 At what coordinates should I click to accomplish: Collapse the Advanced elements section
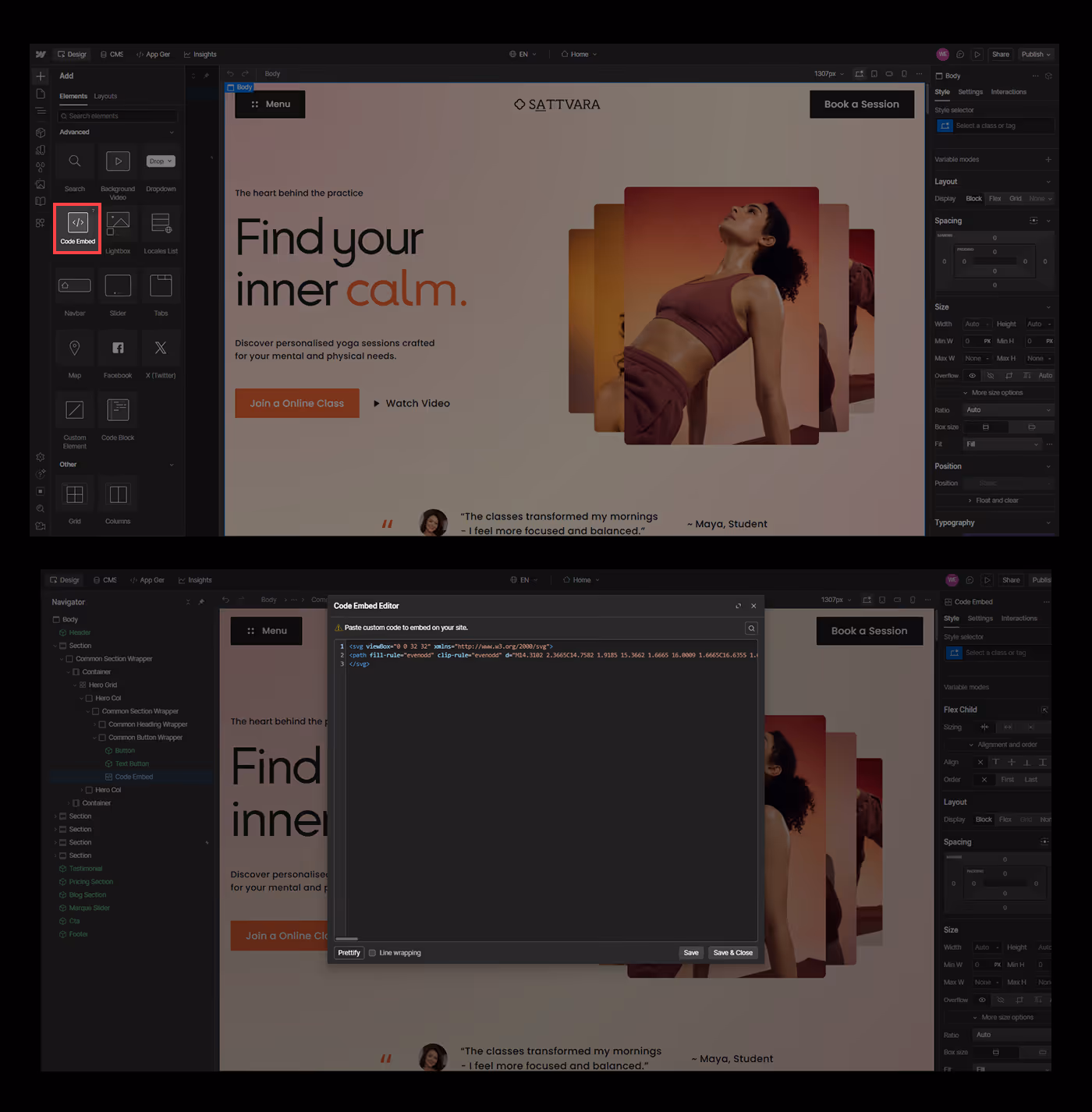[x=172, y=133]
